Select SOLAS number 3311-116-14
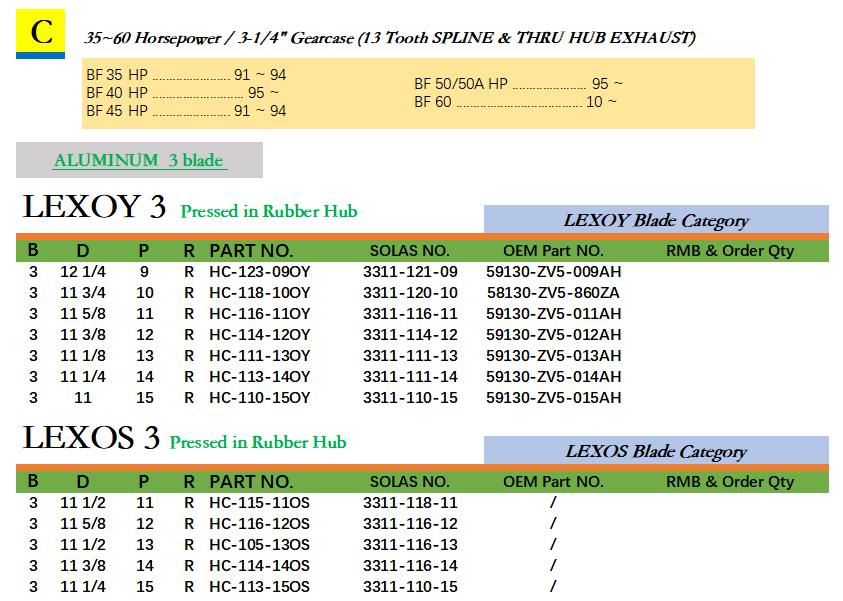843x601 pixels. tap(410, 566)
